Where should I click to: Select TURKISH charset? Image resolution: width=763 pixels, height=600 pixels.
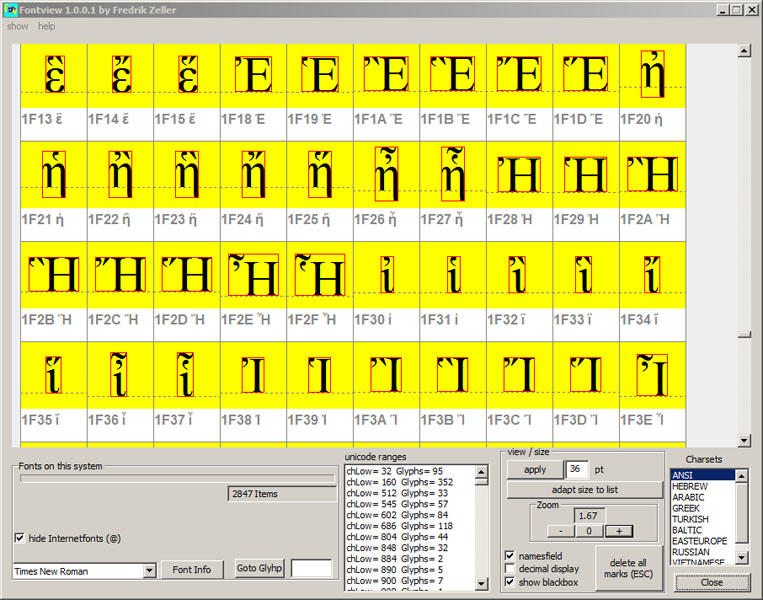point(703,519)
